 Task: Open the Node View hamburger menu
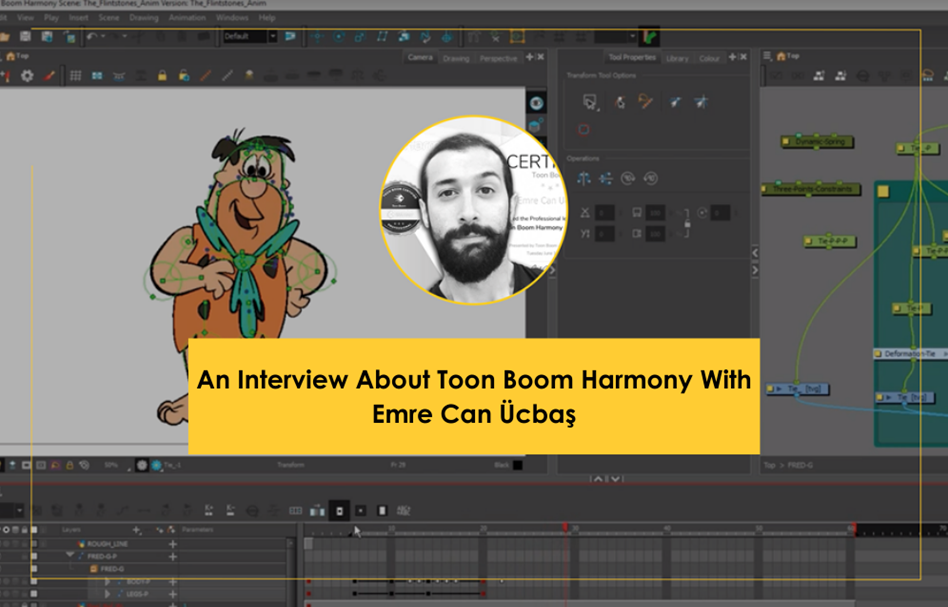click(767, 56)
